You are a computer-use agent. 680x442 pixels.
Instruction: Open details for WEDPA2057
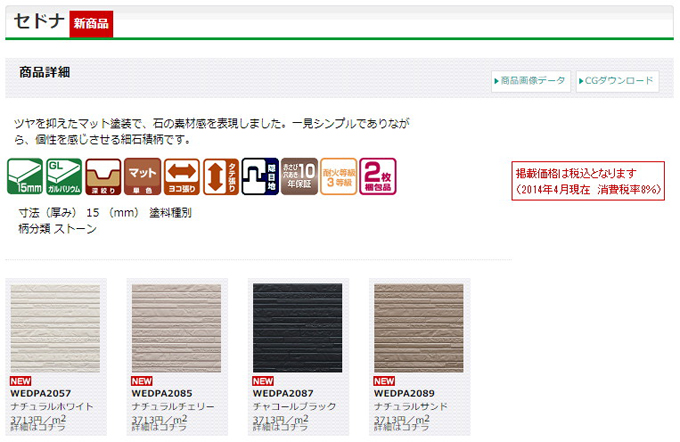(x=38, y=427)
